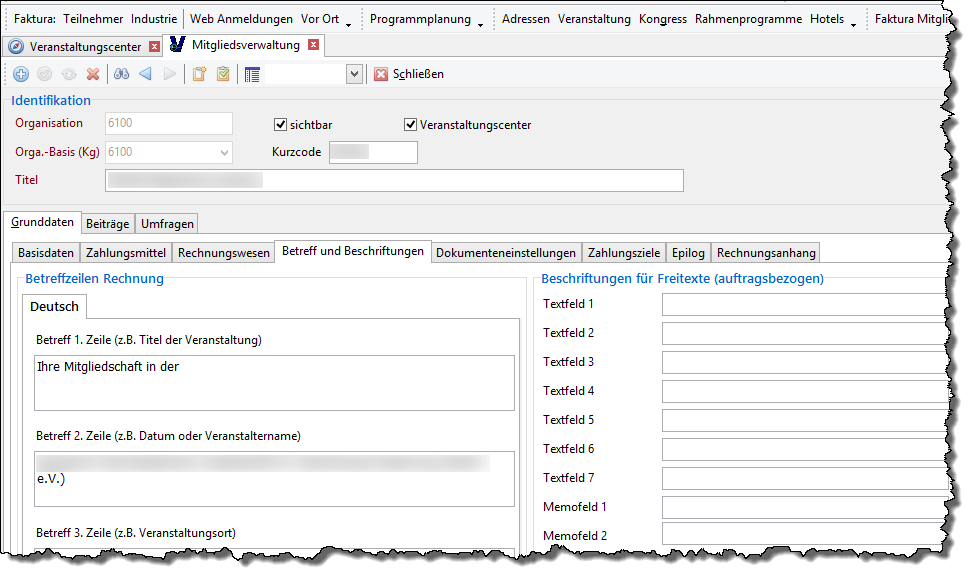Click the red delete X toolbar icon
973x577 pixels.
93,74
